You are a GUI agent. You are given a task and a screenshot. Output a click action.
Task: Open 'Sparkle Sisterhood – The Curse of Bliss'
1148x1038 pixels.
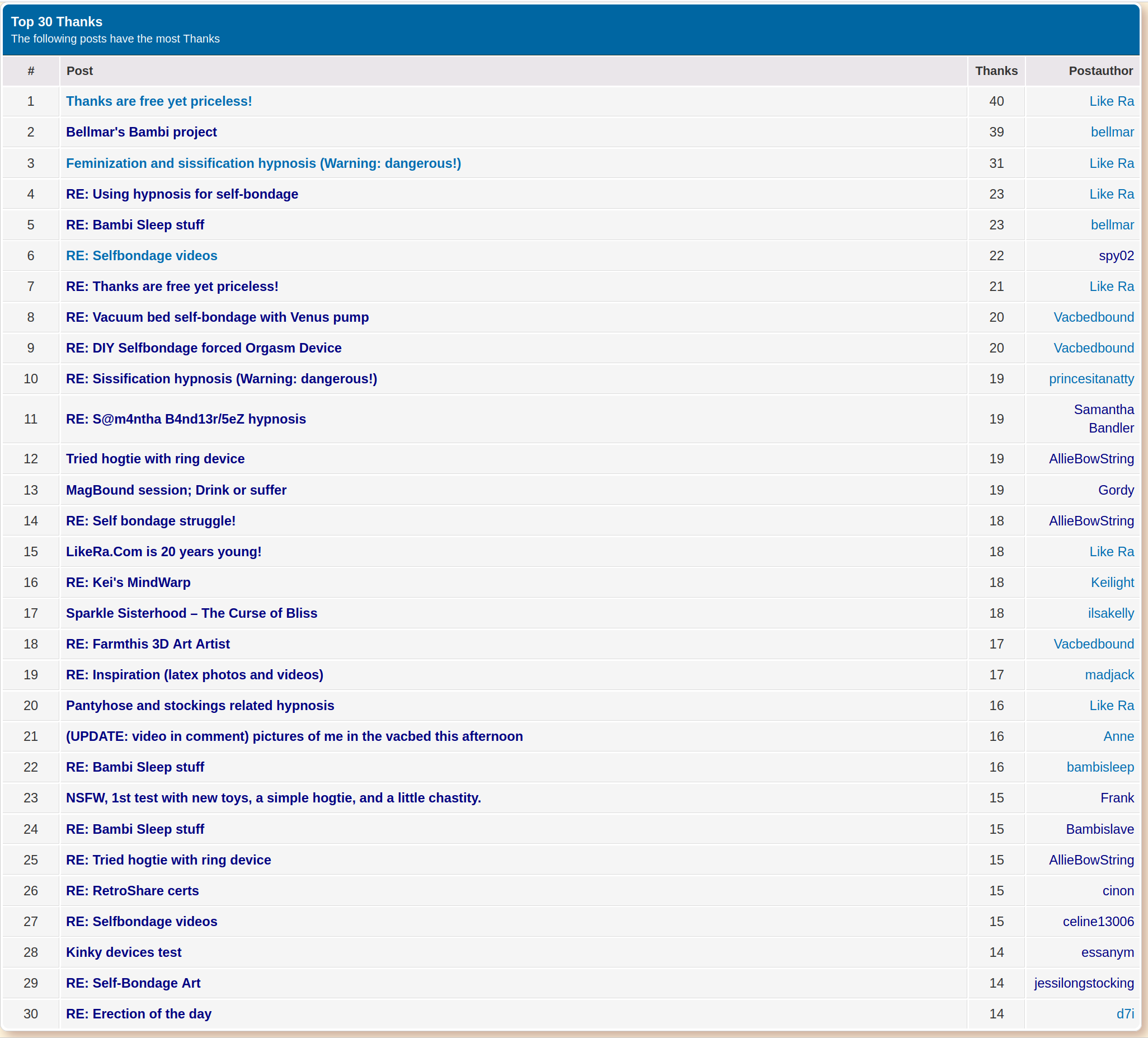tap(191, 613)
